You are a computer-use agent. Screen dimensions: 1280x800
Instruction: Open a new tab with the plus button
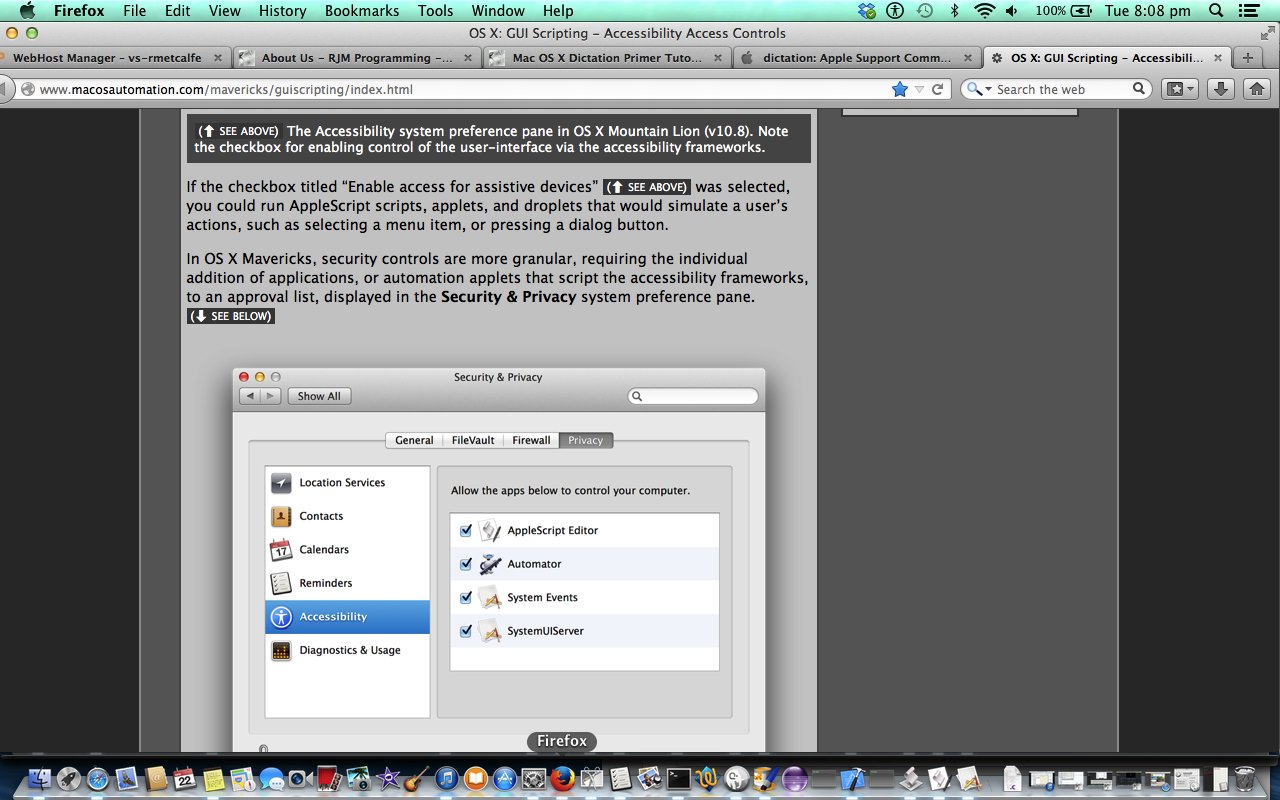point(1247,58)
